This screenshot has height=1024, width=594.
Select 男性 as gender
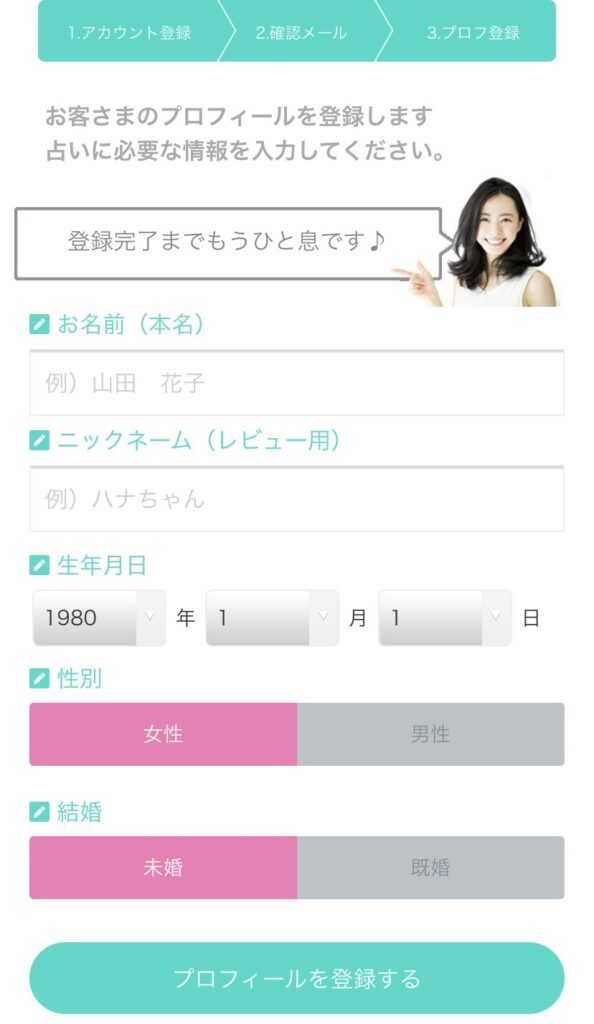[x=431, y=734]
